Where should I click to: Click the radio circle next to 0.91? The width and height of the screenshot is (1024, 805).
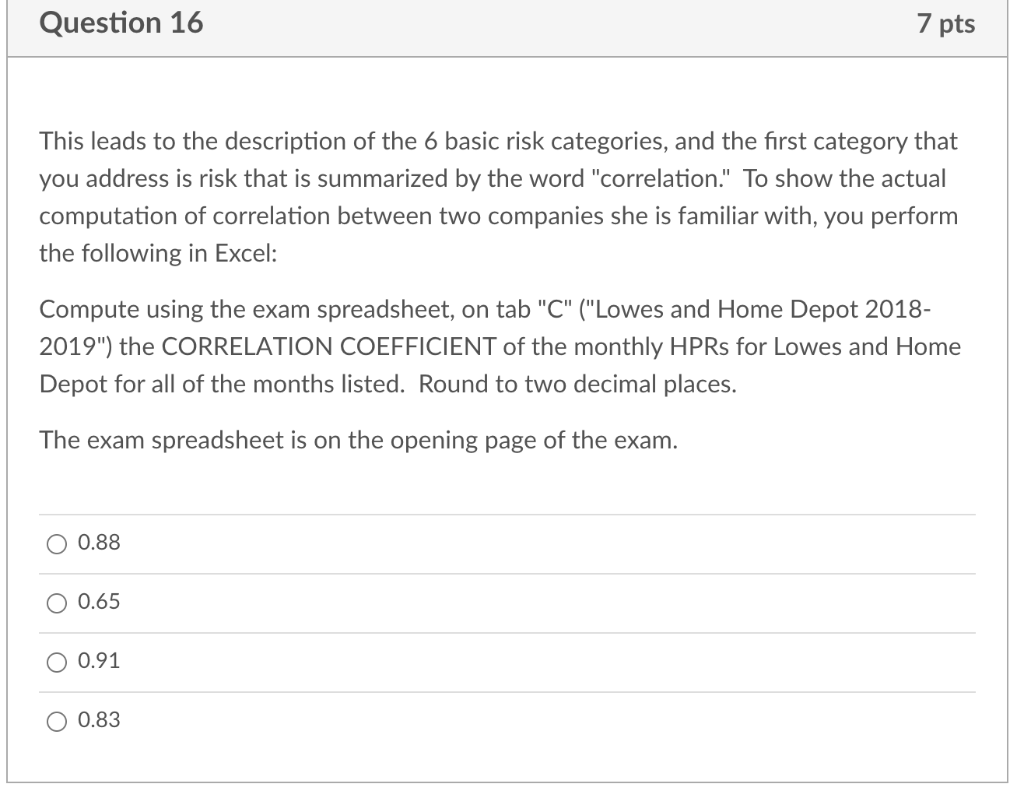pyautogui.click(x=57, y=661)
